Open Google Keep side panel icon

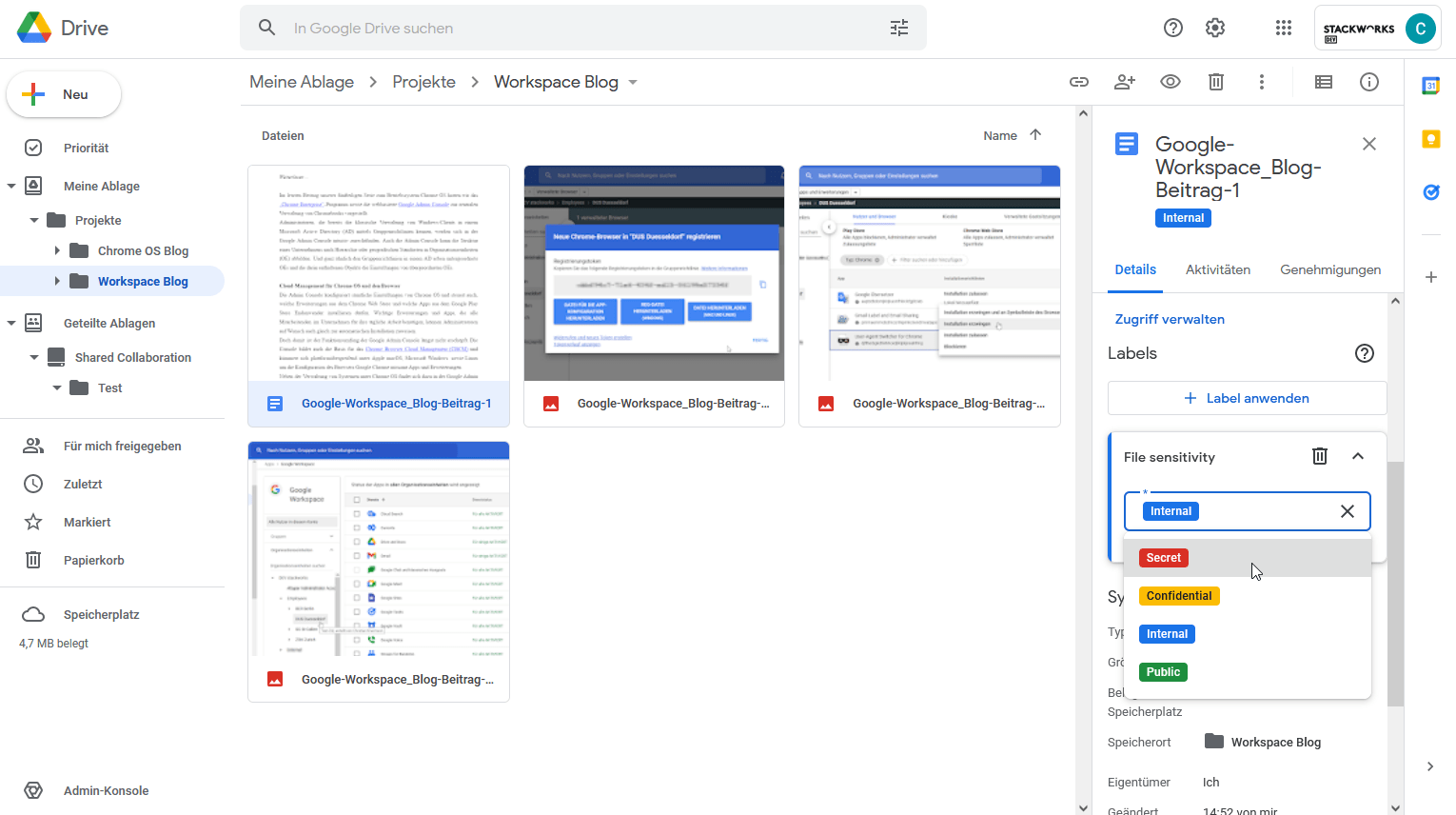(1430, 139)
